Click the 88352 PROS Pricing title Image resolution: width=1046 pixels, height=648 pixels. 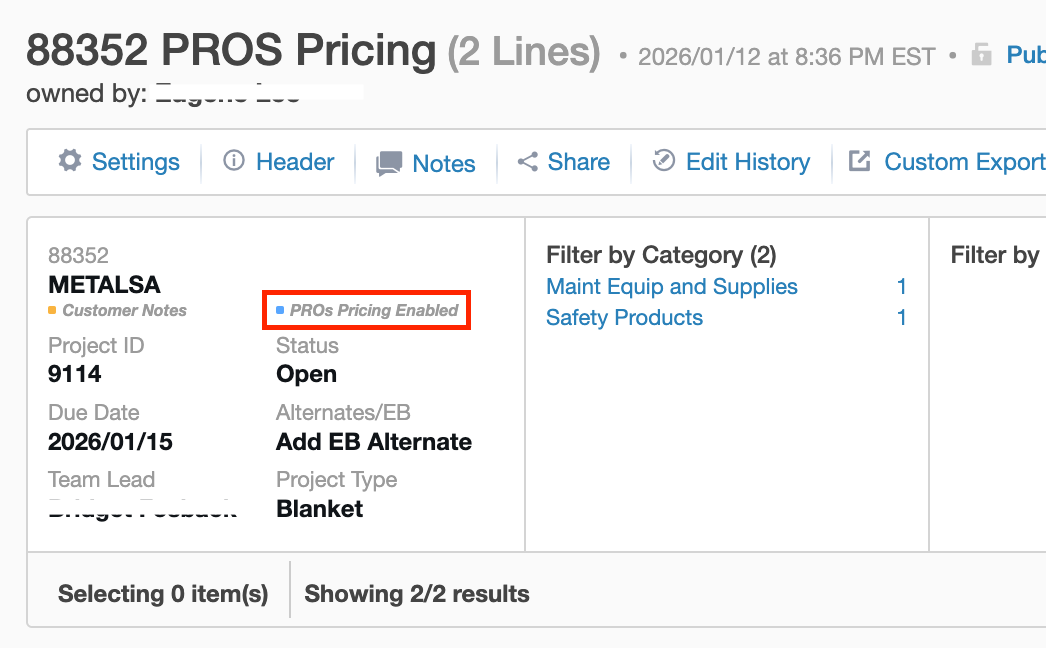pos(231,50)
